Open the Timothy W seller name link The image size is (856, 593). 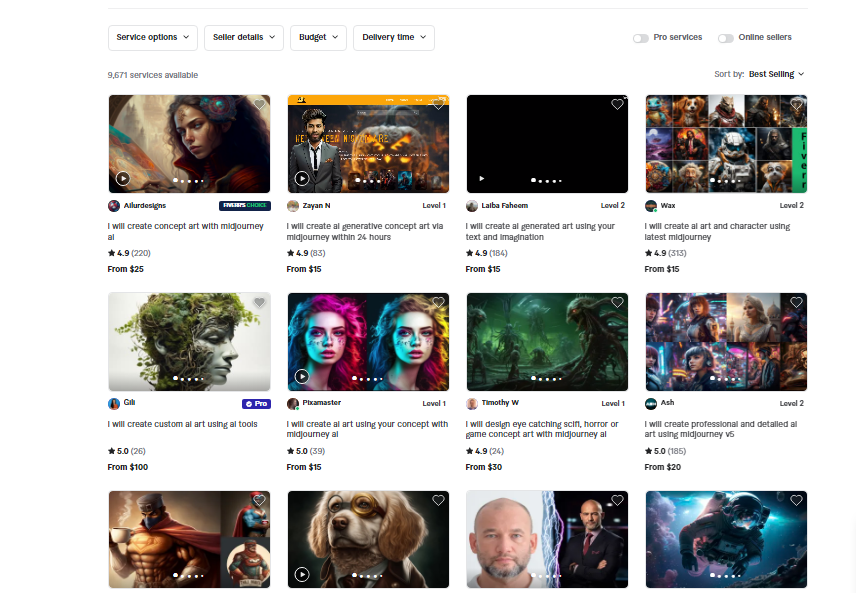[x=500, y=402]
